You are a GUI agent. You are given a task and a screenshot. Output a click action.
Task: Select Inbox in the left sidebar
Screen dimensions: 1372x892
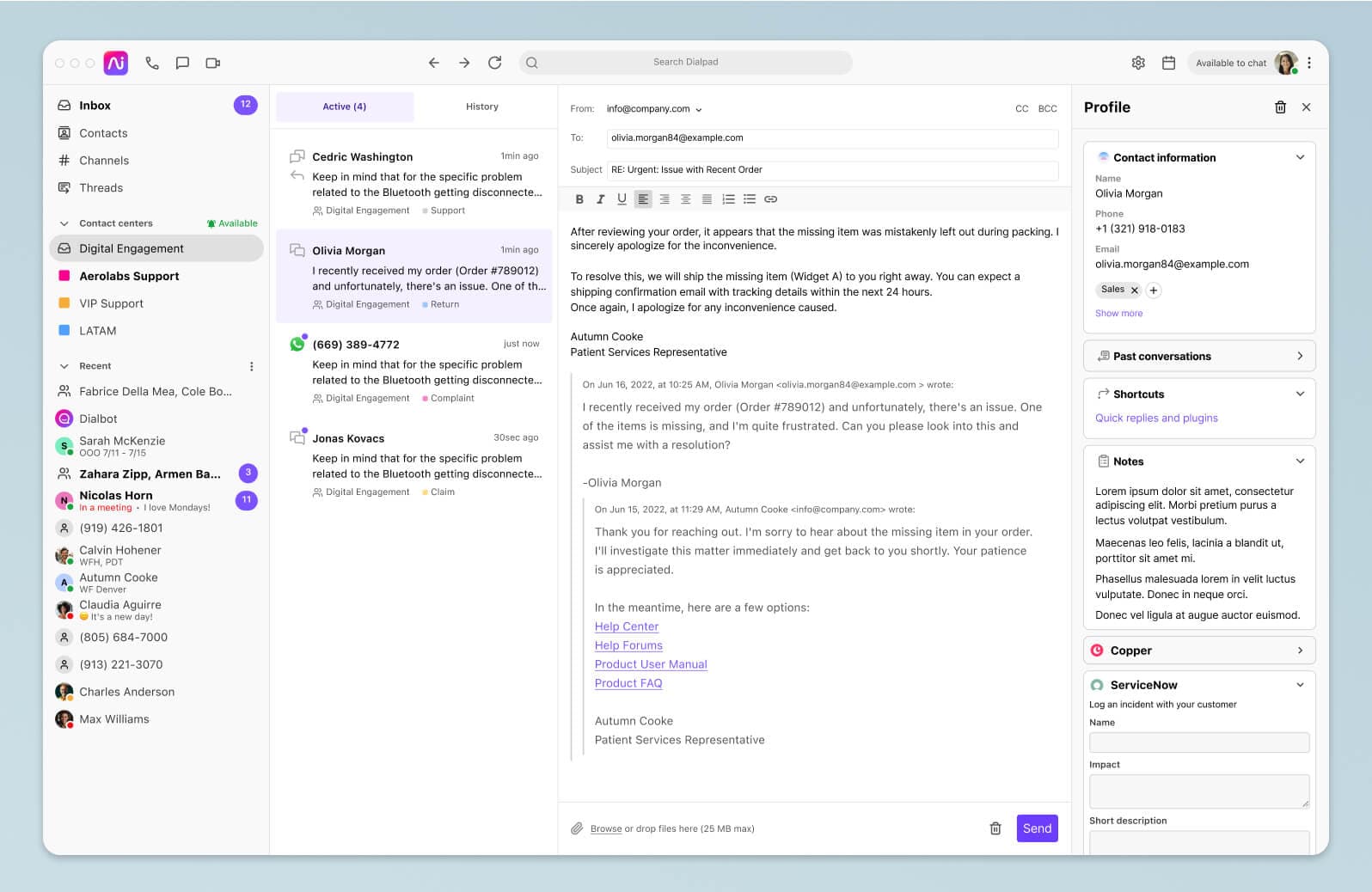pyautogui.click(x=95, y=106)
